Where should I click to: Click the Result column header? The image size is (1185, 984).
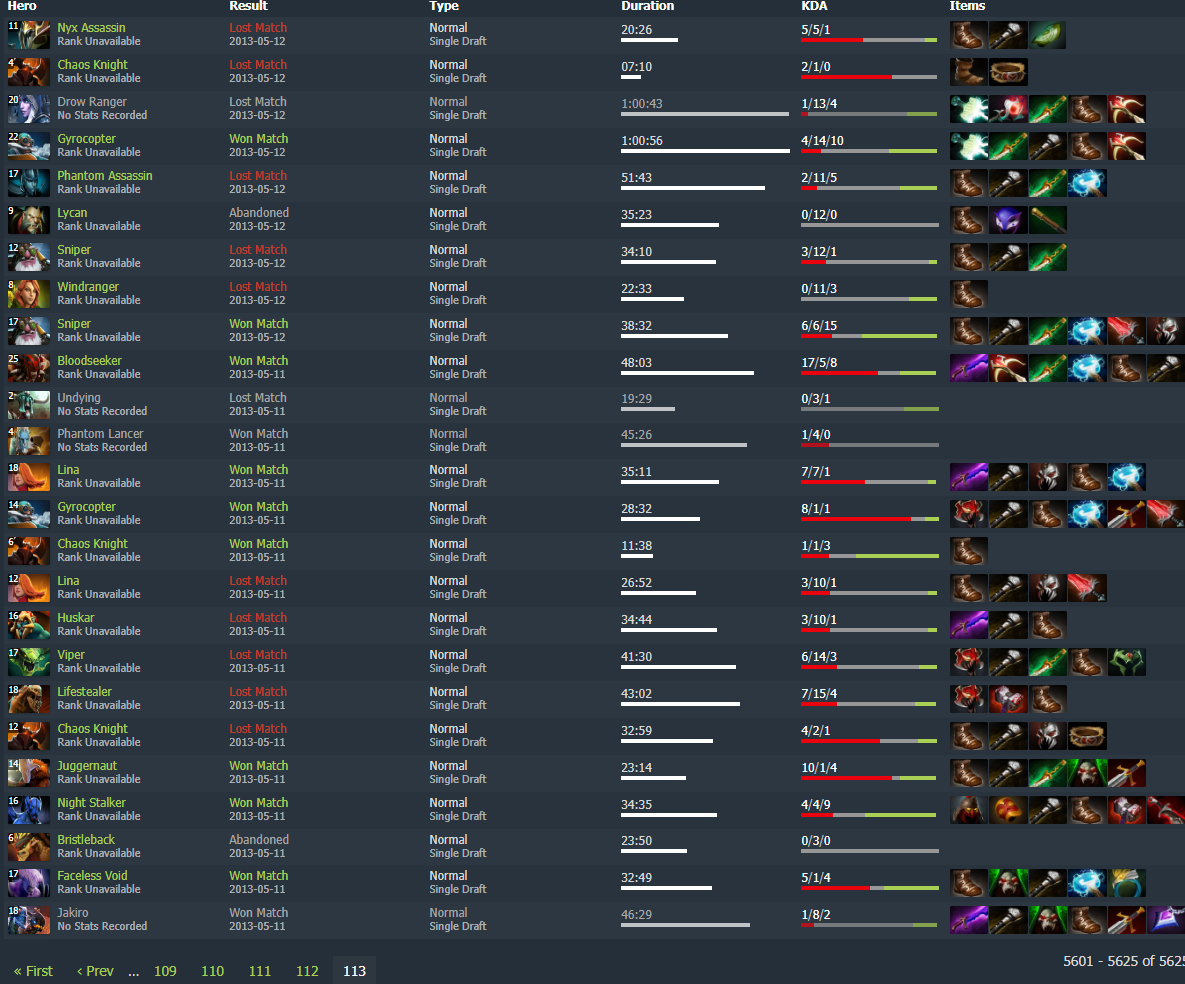tap(249, 6)
